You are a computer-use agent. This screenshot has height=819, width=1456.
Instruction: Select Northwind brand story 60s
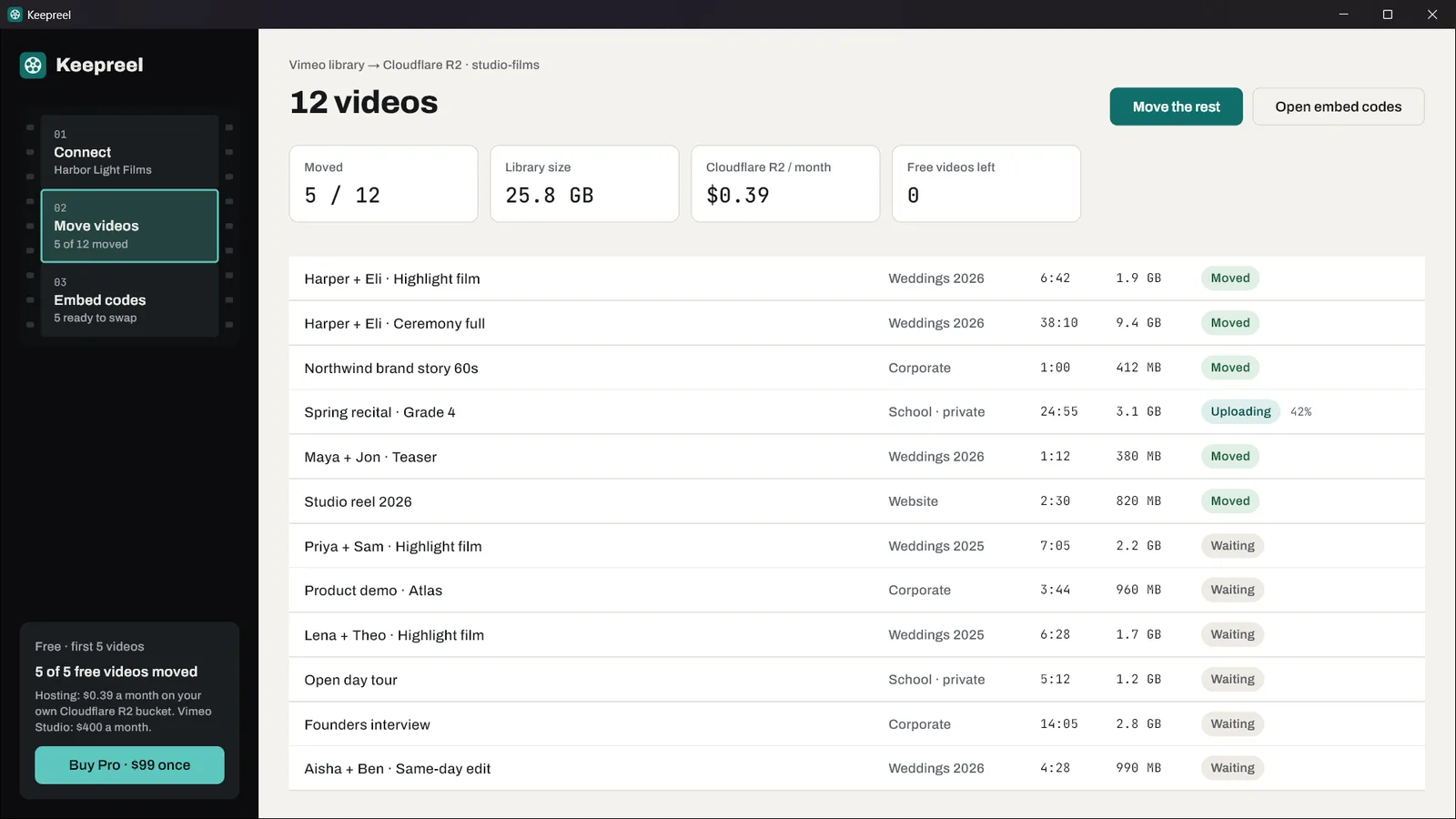coord(856,368)
